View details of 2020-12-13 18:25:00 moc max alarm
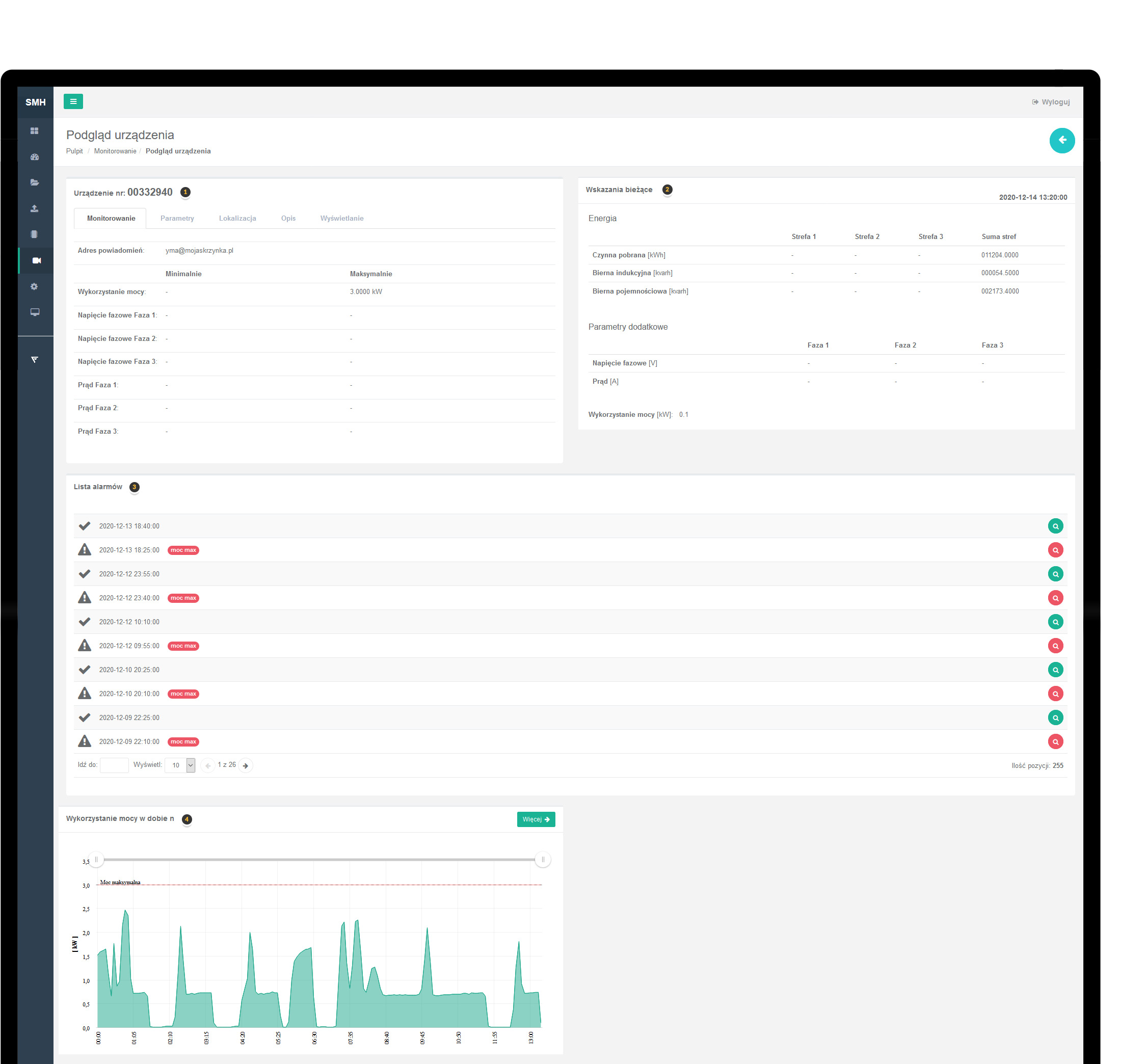The width and height of the screenshot is (1121, 1064). click(1055, 550)
